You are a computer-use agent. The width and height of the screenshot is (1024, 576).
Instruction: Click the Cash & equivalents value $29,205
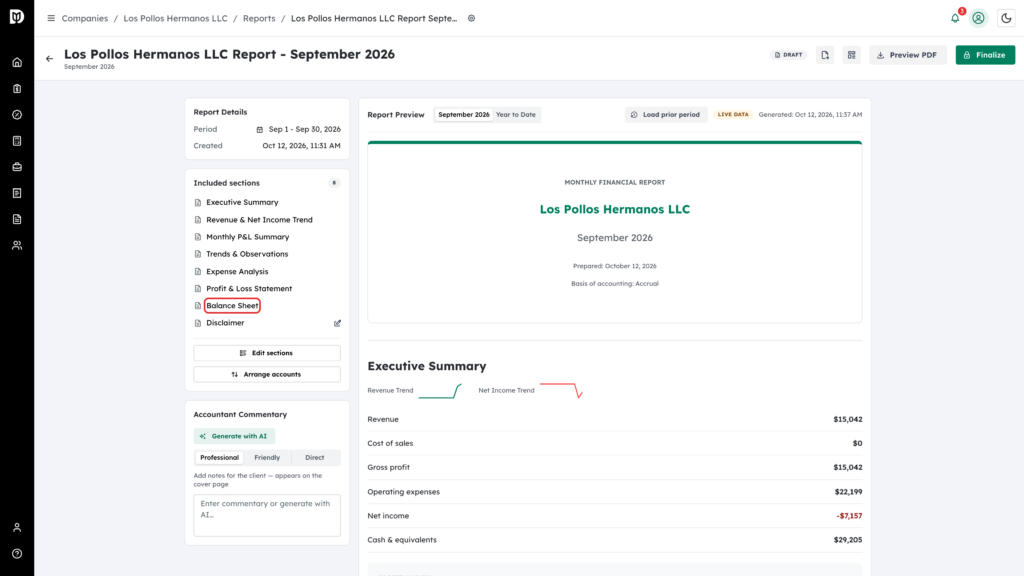point(848,540)
